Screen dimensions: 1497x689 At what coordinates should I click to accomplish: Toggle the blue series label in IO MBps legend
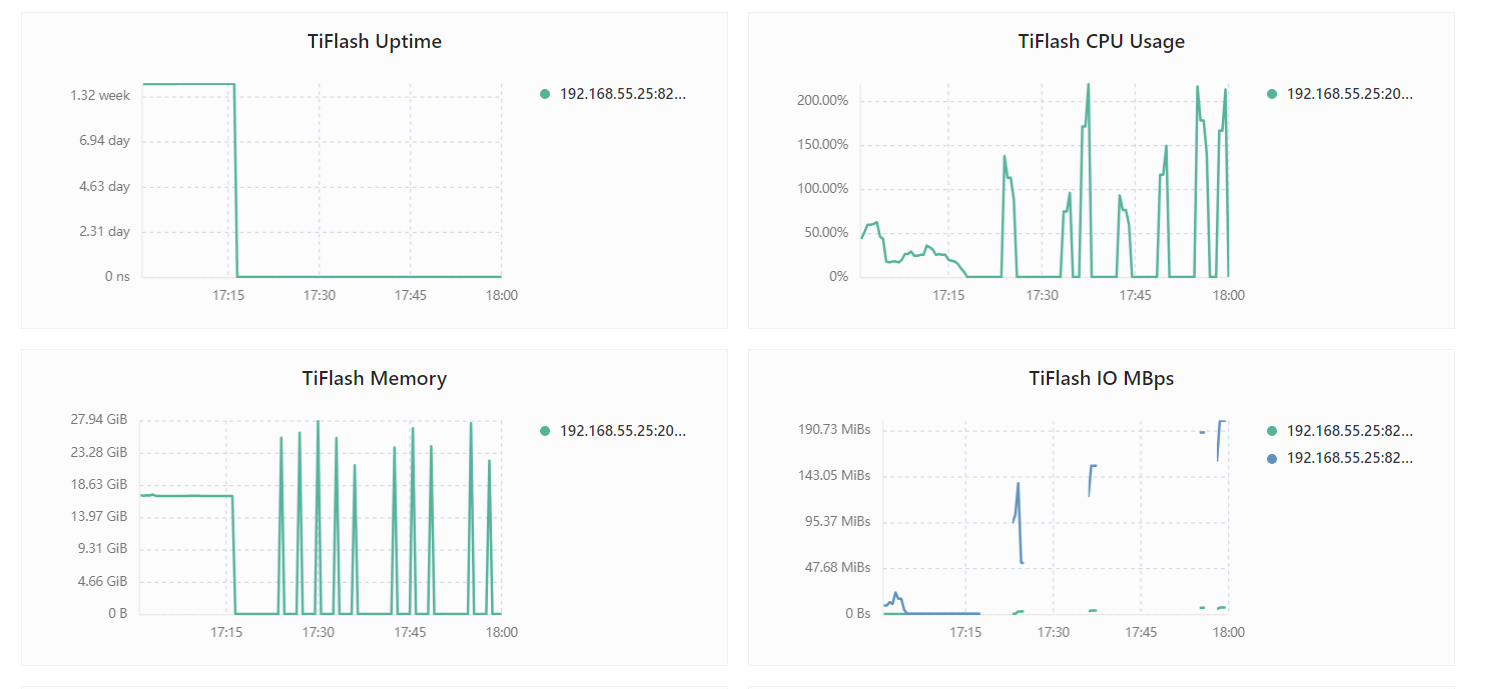coord(1350,458)
